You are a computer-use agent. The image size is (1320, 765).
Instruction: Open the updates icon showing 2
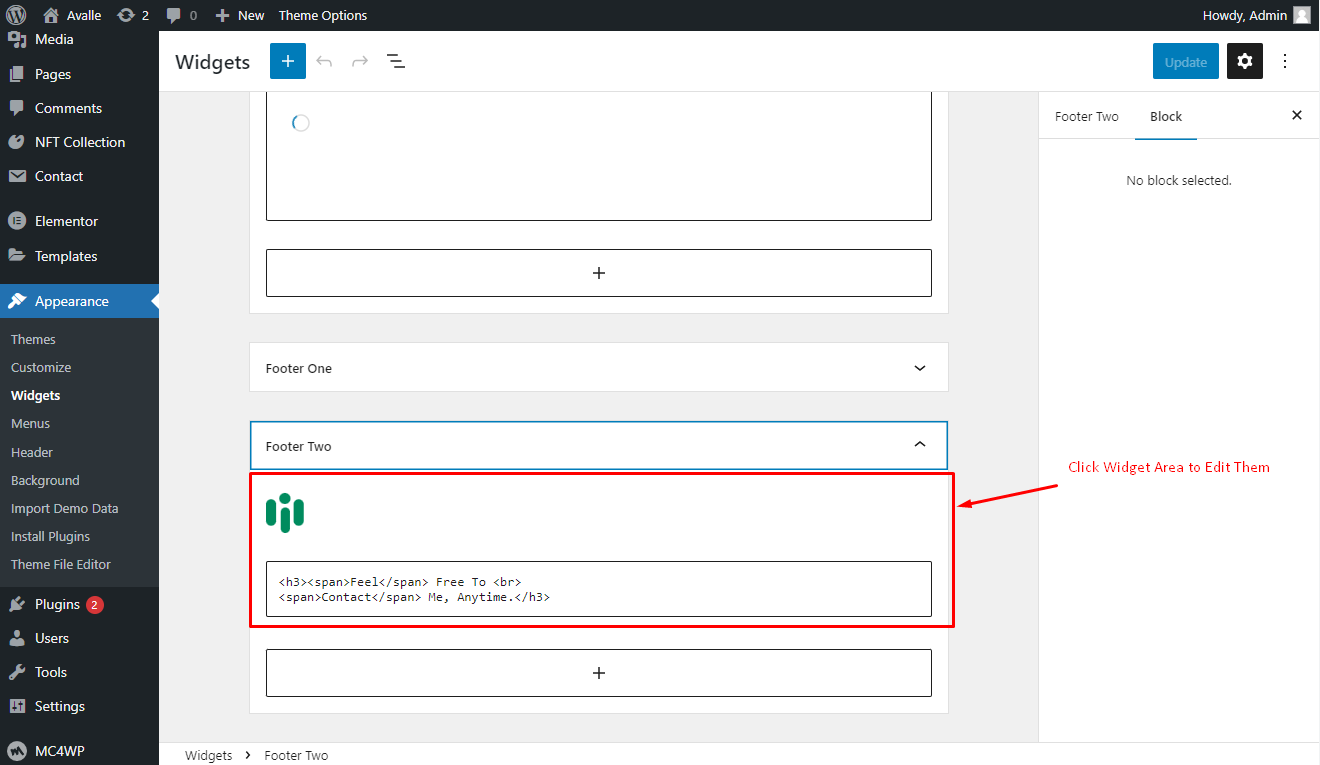coord(133,15)
